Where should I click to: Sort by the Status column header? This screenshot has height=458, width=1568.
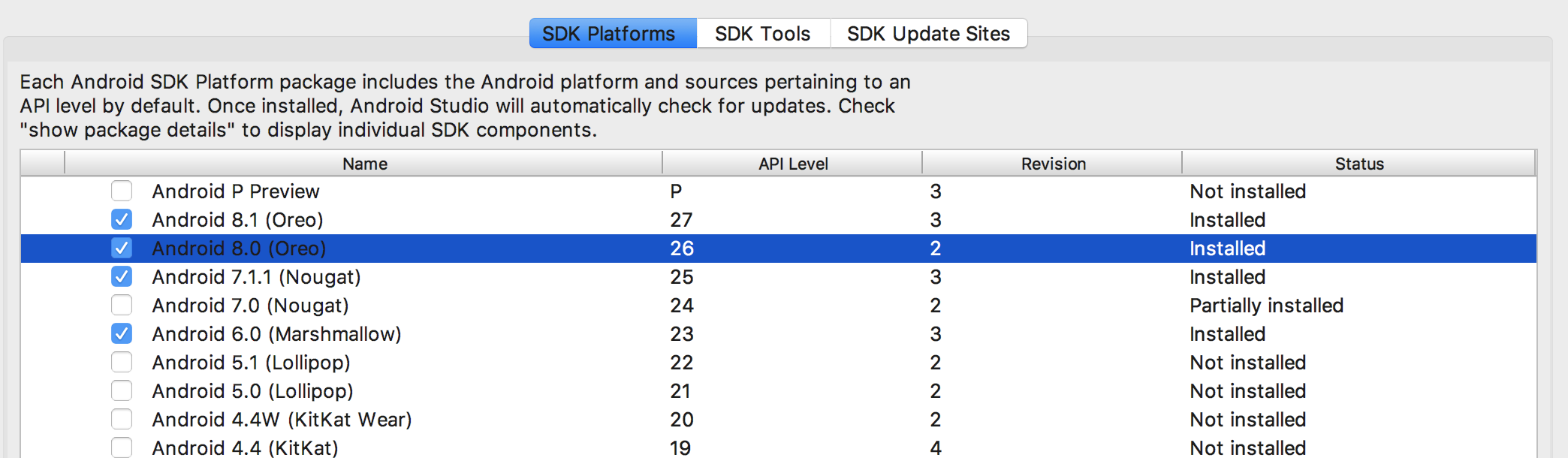pyautogui.click(x=1359, y=164)
